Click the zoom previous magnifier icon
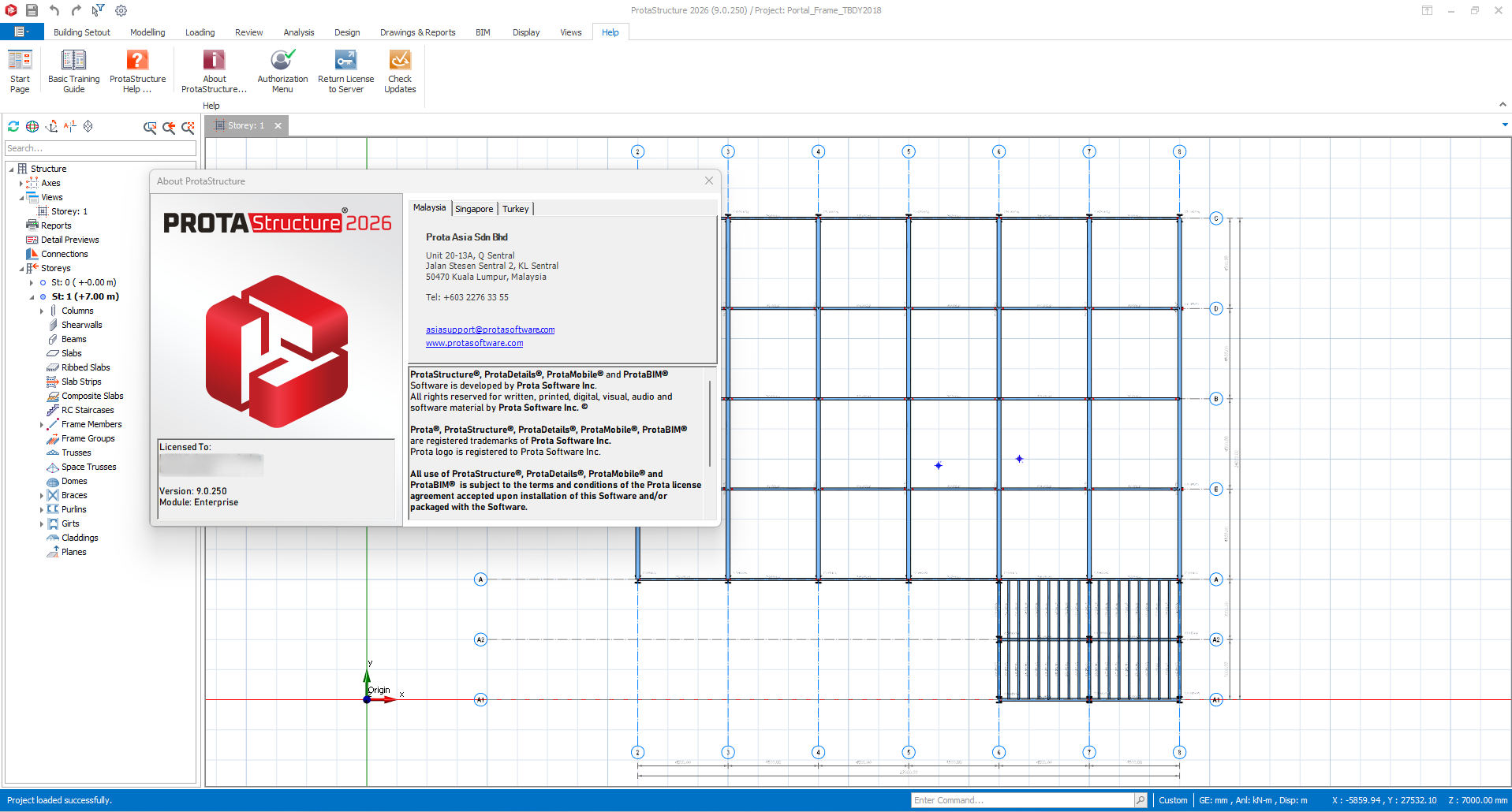1512x812 pixels. pos(169,127)
